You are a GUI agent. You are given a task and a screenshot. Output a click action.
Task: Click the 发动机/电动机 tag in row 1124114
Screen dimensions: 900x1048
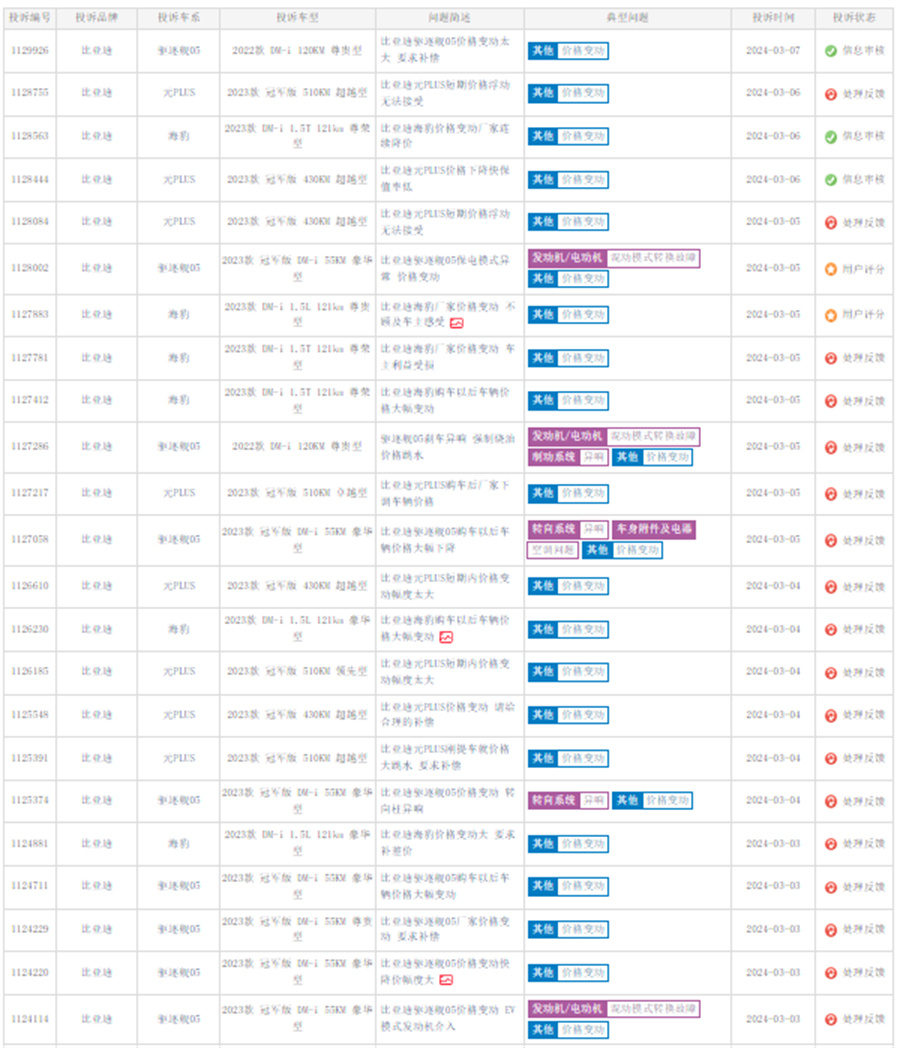point(614,1009)
